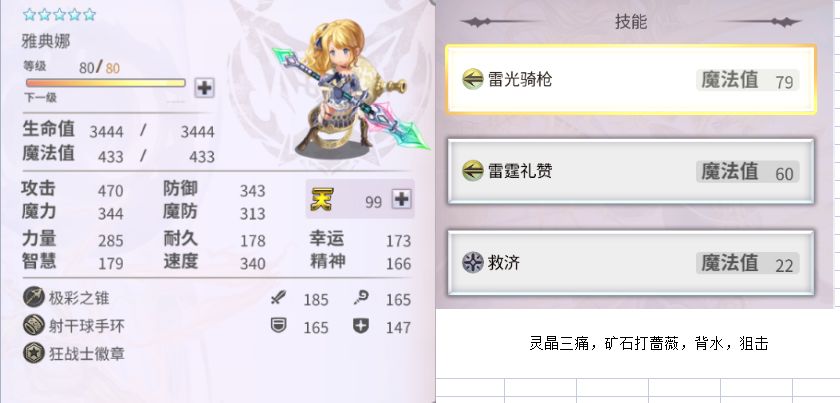Click the 技能 panel header
This screenshot has width=840, height=403.
tap(631, 21)
